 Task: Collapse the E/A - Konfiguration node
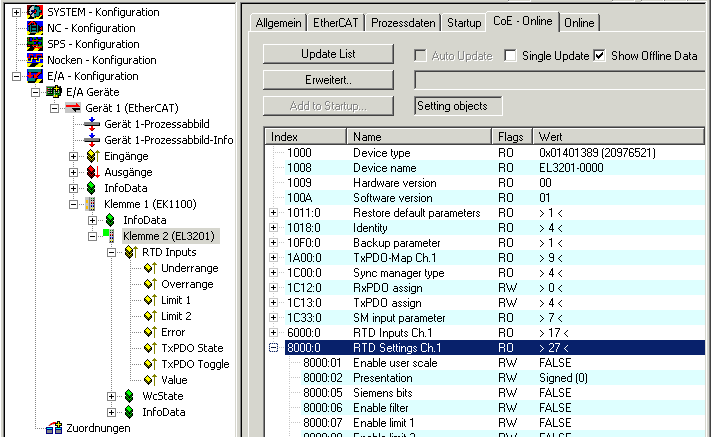(16, 76)
